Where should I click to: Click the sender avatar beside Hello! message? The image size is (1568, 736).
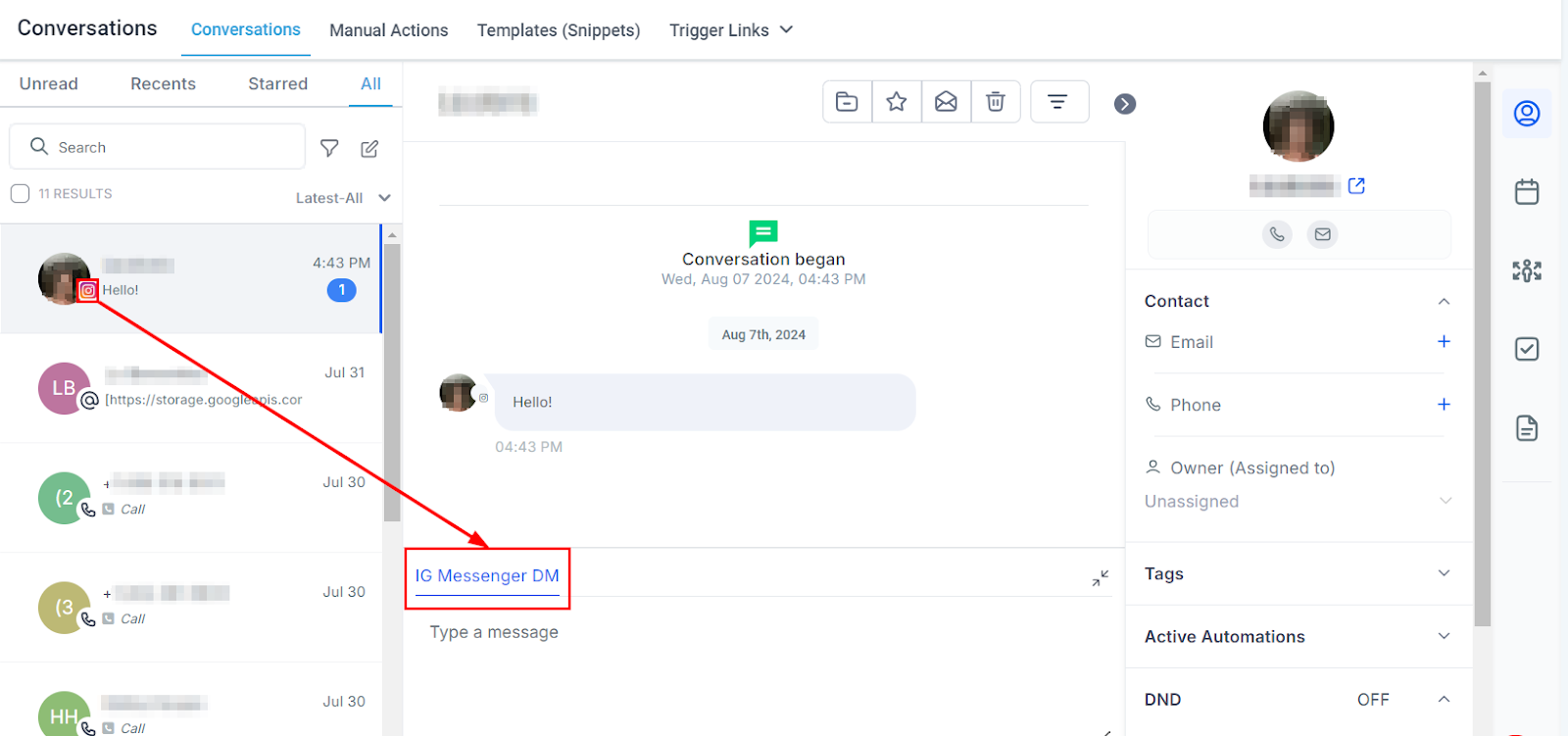(x=458, y=393)
